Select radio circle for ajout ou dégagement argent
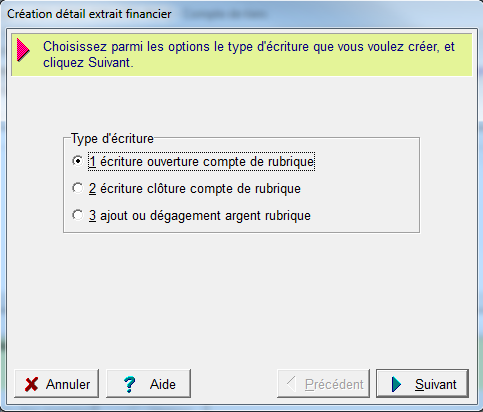The image size is (483, 412). [x=78, y=215]
